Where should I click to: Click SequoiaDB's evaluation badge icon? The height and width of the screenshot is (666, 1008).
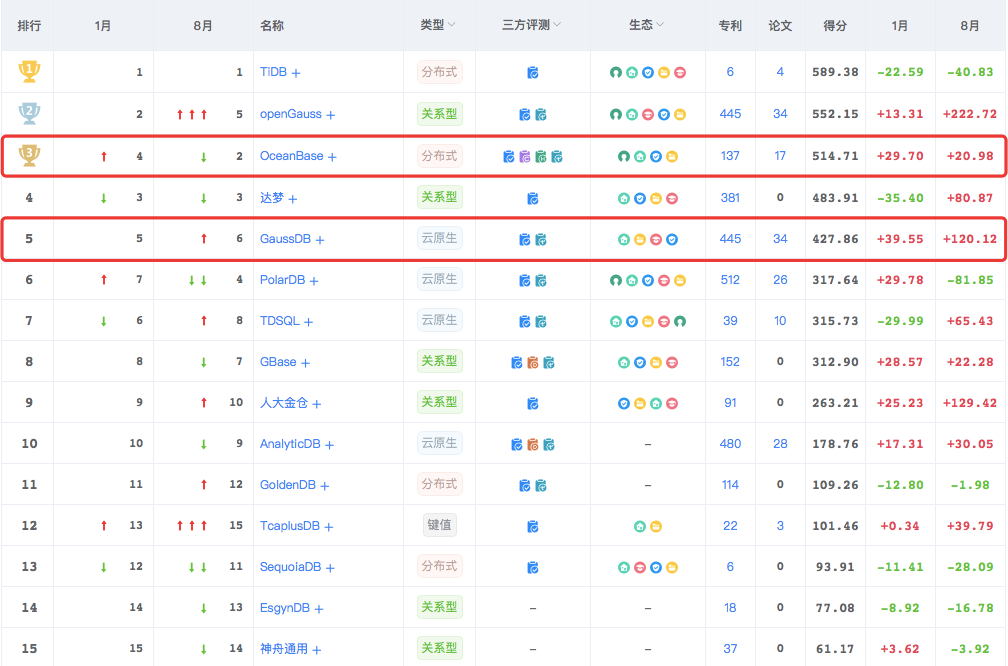(x=532, y=568)
